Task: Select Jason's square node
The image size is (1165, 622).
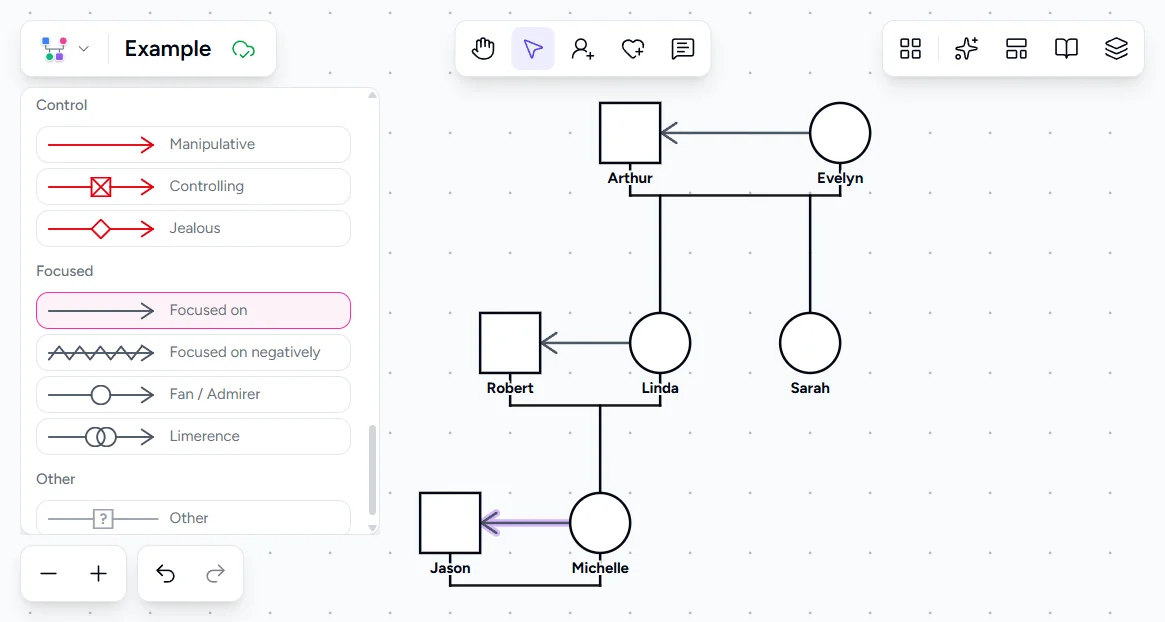Action: [450, 523]
